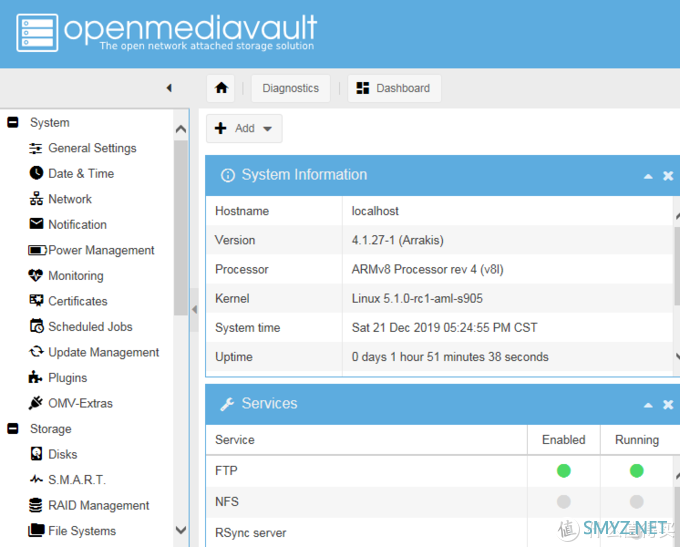This screenshot has height=547, width=680.
Task: Click the Service column header
Action: [x=366, y=440]
